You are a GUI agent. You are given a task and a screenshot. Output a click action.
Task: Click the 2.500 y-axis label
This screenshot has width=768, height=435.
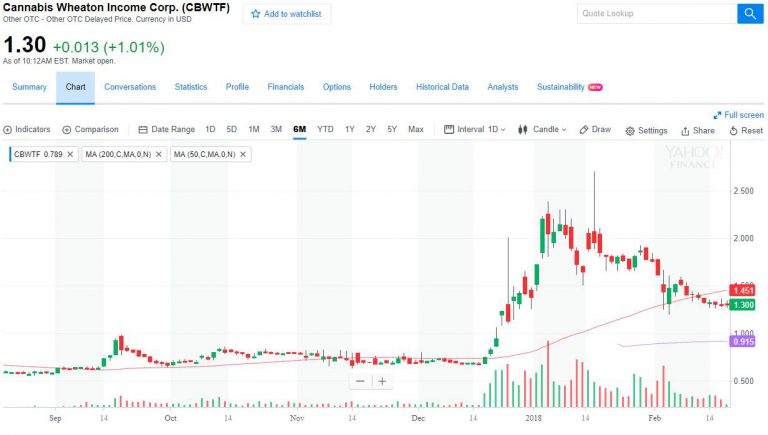[x=743, y=191]
